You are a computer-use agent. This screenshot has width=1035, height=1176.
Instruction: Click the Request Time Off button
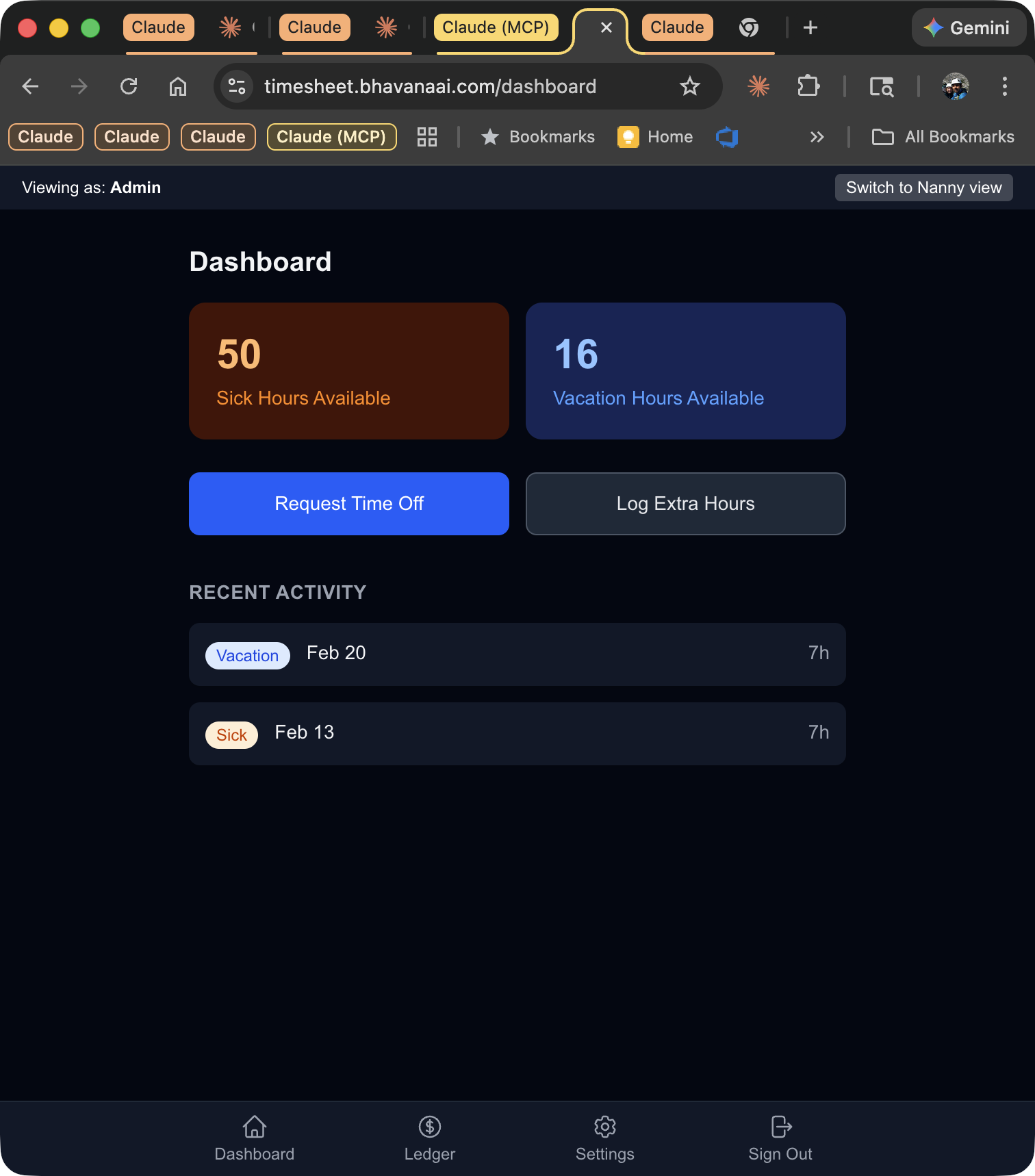coord(349,504)
